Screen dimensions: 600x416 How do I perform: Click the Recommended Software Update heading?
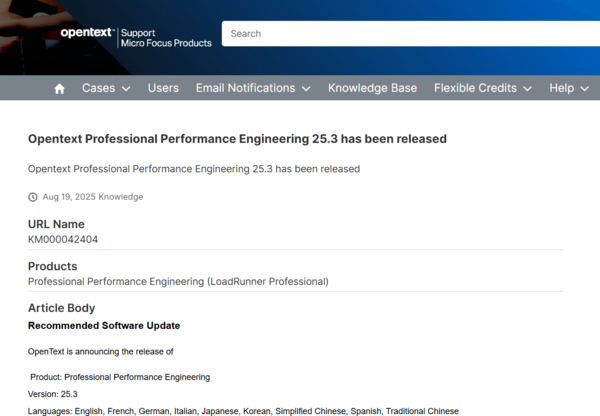coord(104,326)
